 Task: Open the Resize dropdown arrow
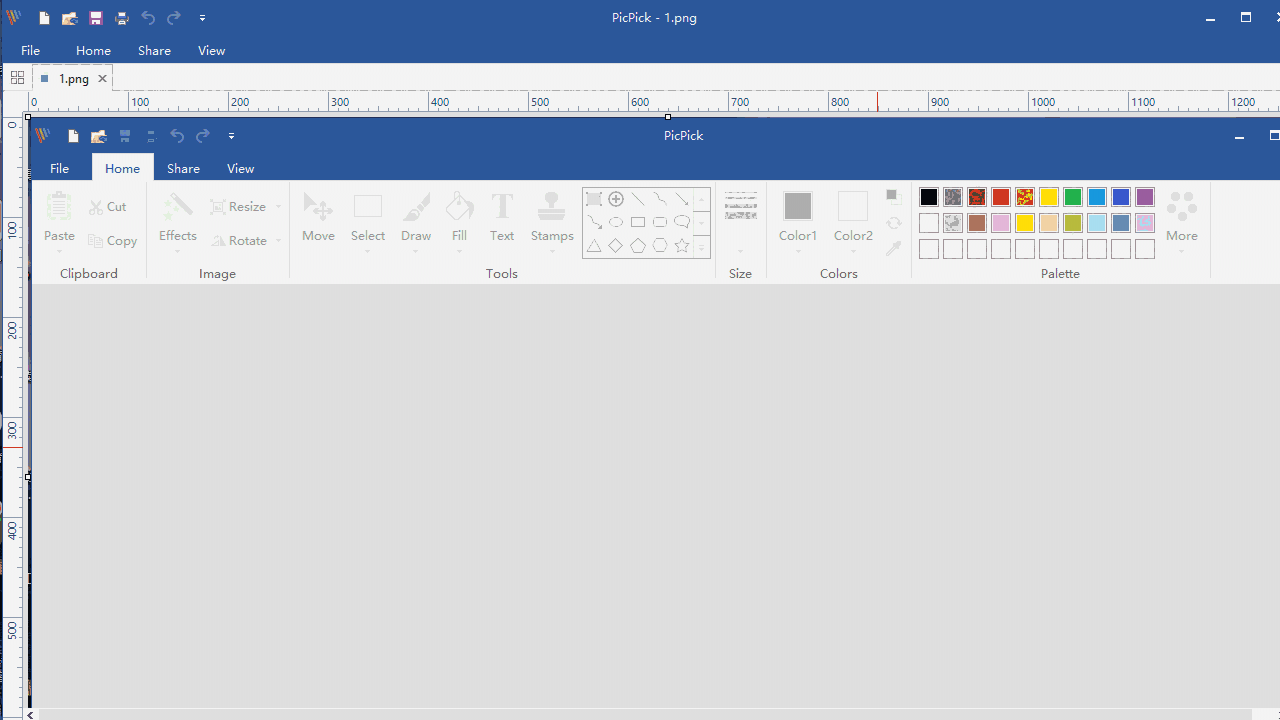278,206
